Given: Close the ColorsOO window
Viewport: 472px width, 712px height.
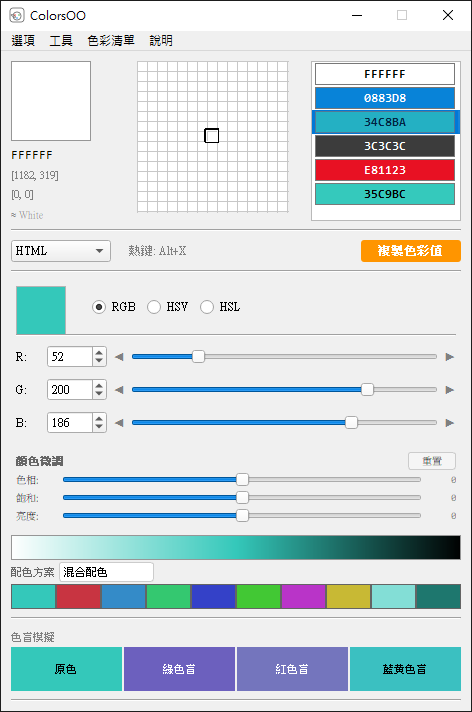Looking at the screenshot, I should 448,15.
